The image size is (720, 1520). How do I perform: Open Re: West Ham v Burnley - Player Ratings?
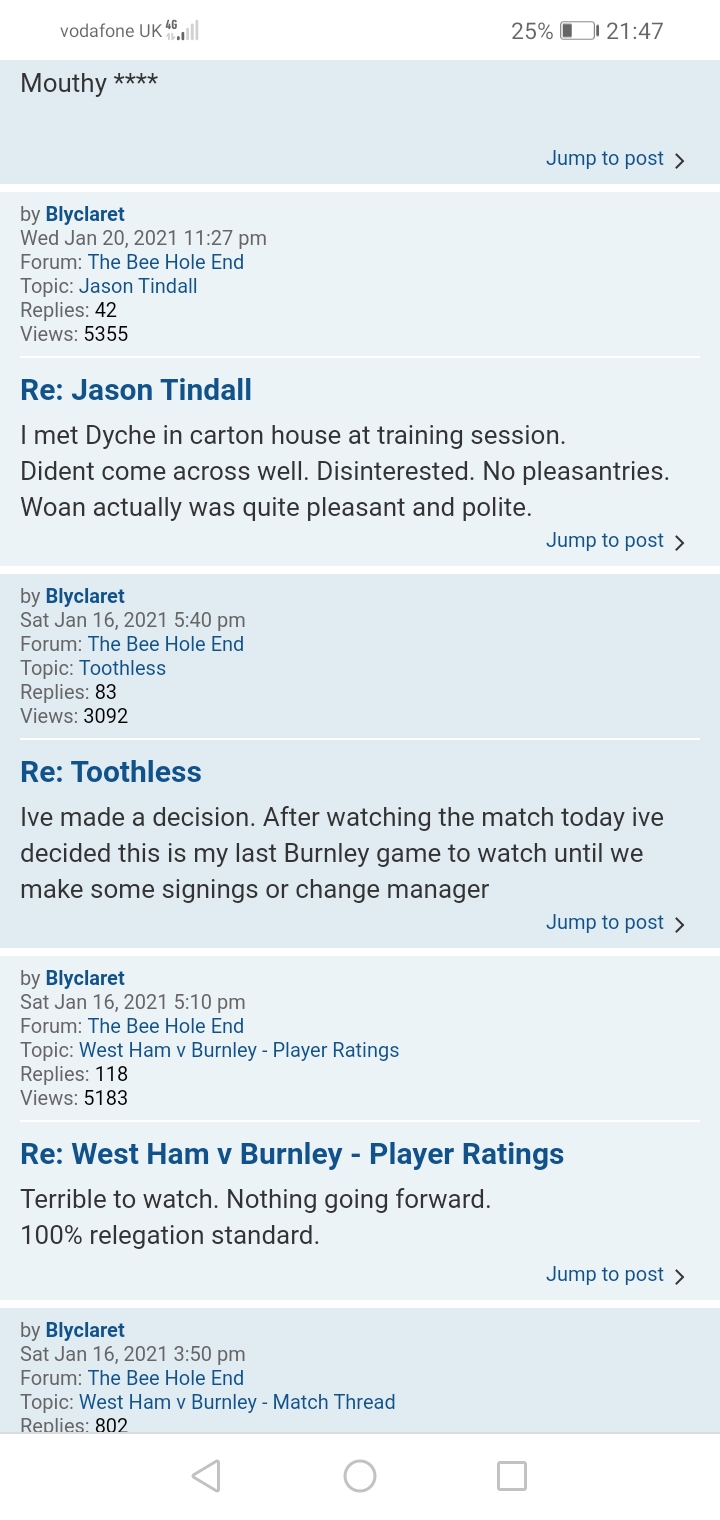pyautogui.click(x=292, y=1154)
